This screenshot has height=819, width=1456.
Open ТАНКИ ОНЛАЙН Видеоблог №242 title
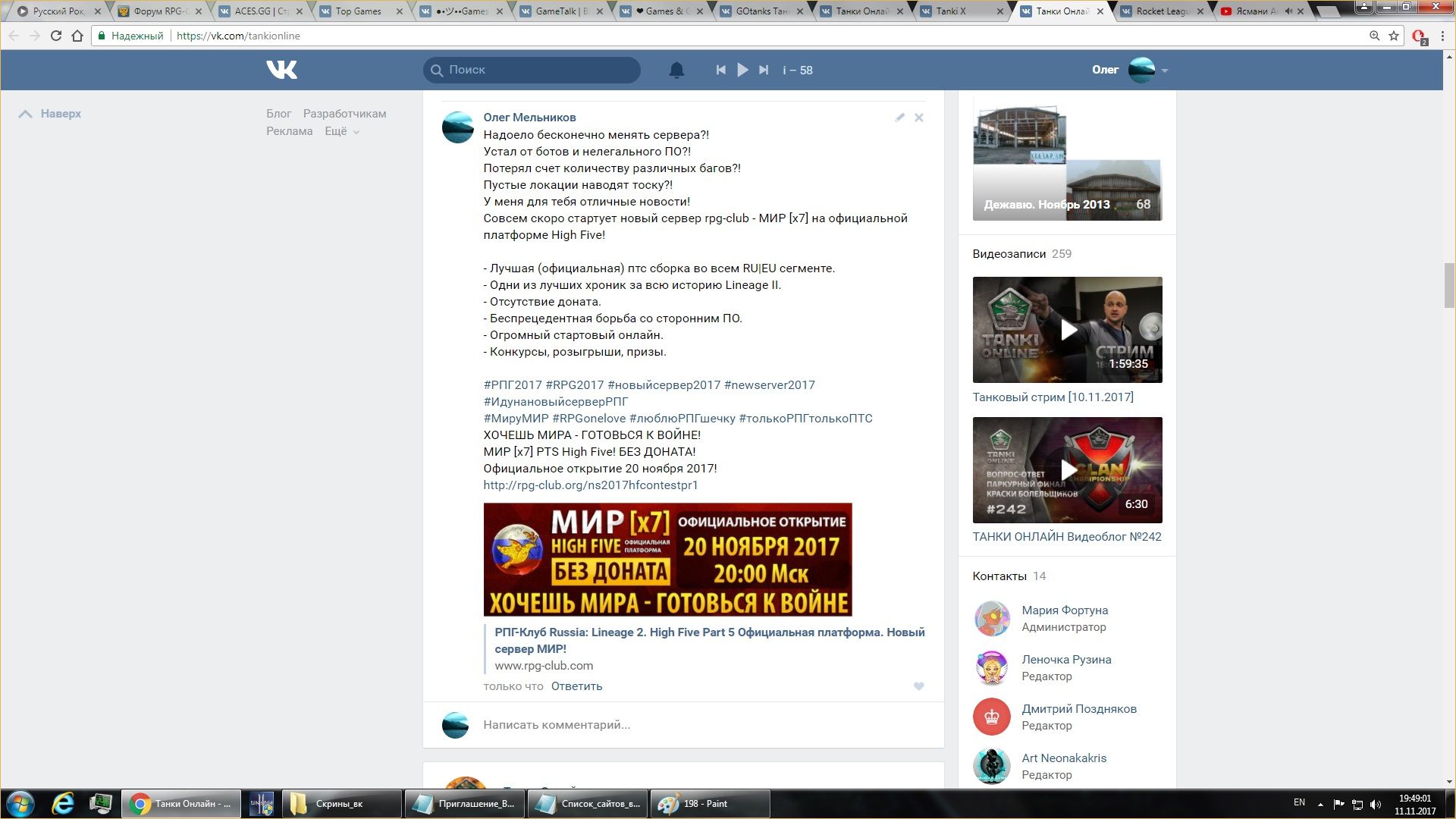click(x=1067, y=537)
